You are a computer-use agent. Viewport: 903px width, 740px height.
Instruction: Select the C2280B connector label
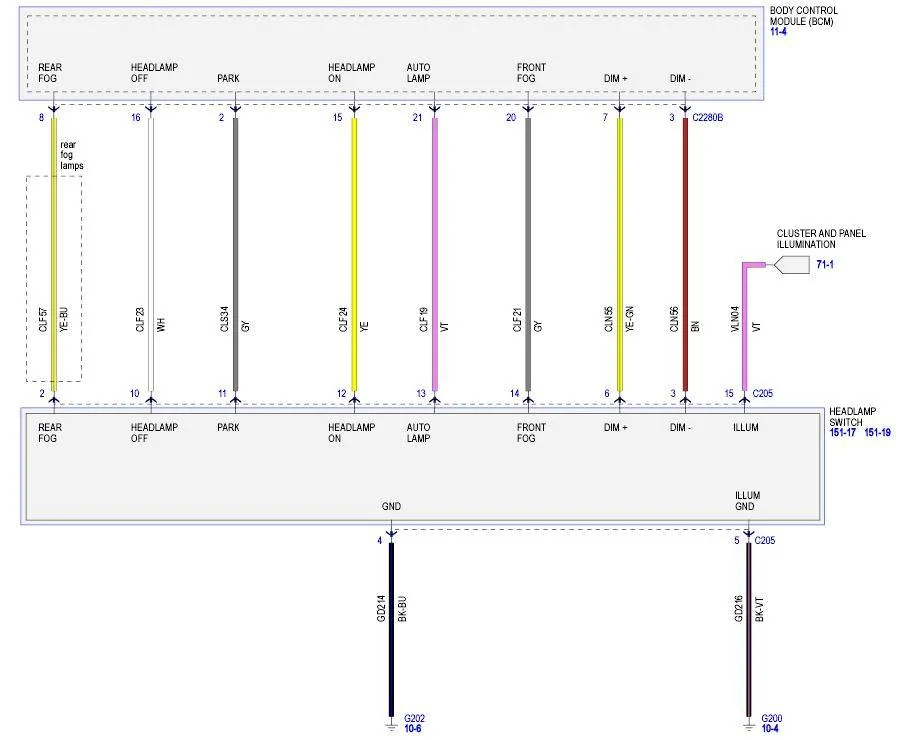tap(707, 117)
